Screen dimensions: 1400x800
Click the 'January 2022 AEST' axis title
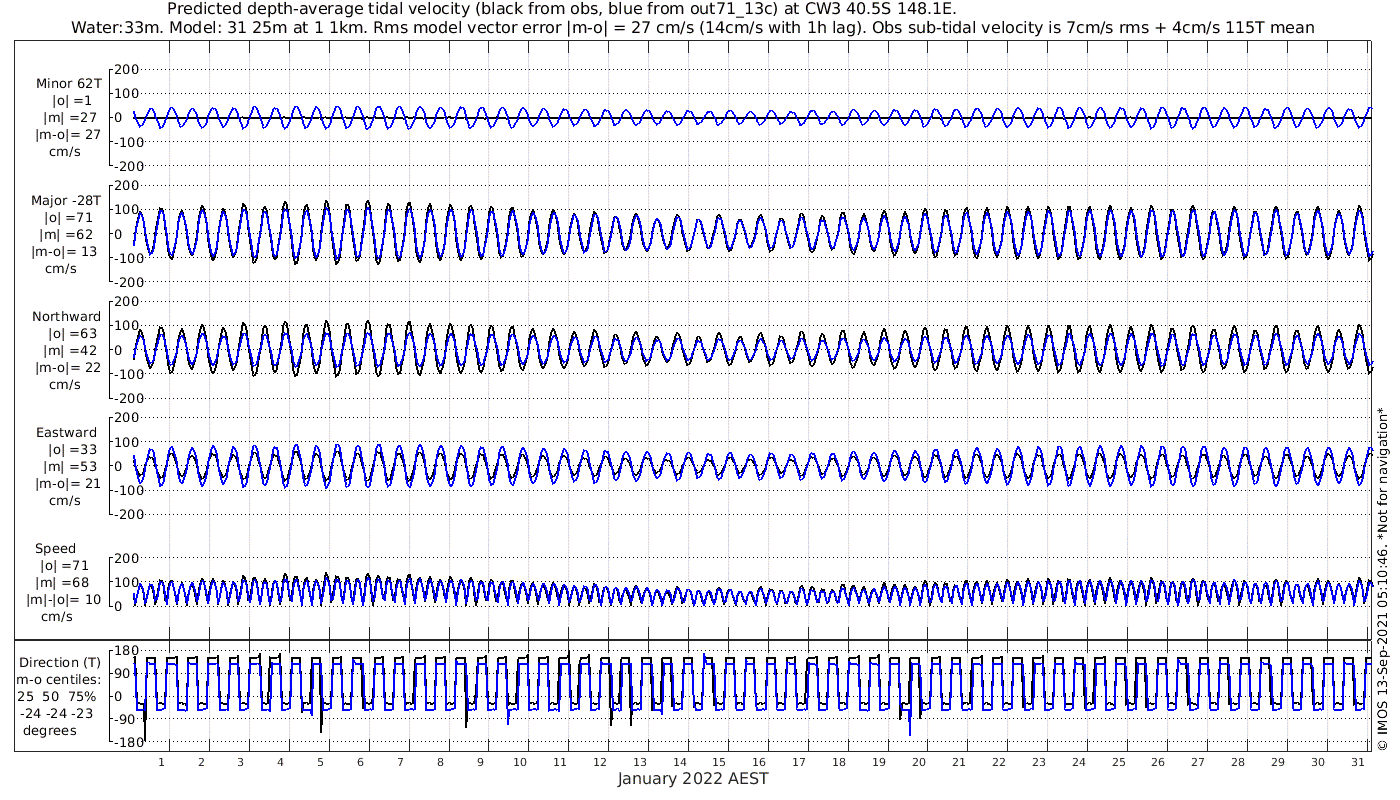point(693,778)
